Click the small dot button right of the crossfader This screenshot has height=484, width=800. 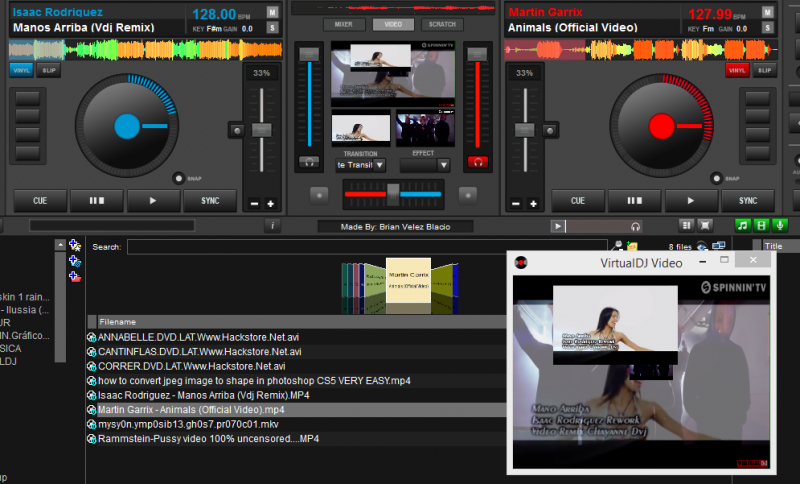pos(468,195)
